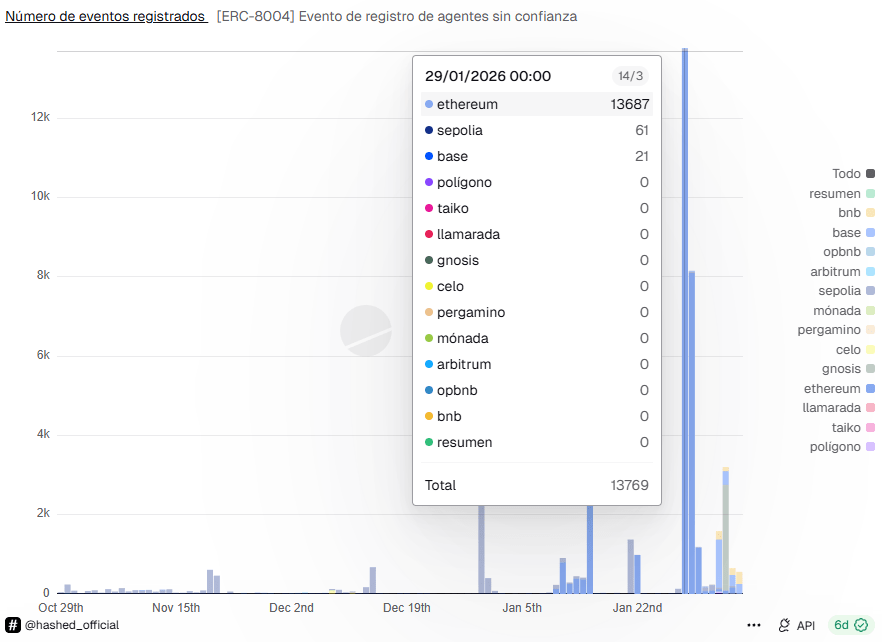Click the API plug icon
Screen dimensions: 882x642
pyautogui.click(x=785, y=625)
